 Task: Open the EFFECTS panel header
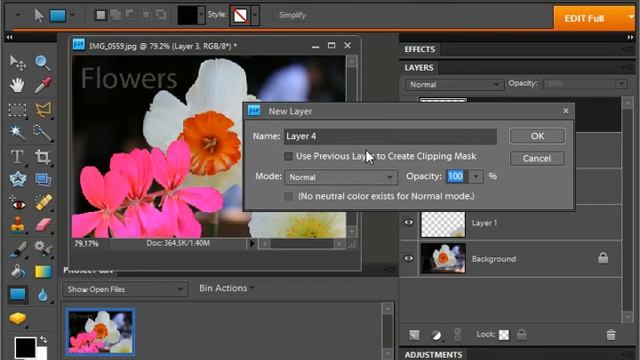(420, 49)
